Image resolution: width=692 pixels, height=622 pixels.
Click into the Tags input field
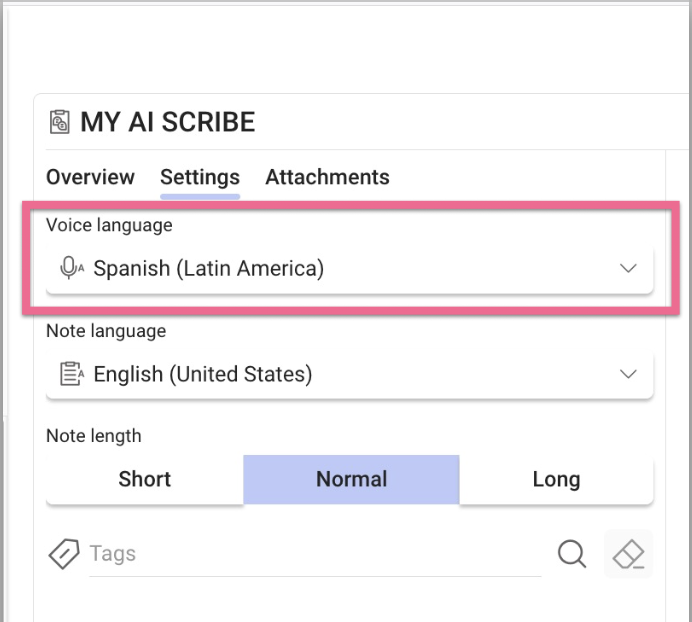pos(315,554)
